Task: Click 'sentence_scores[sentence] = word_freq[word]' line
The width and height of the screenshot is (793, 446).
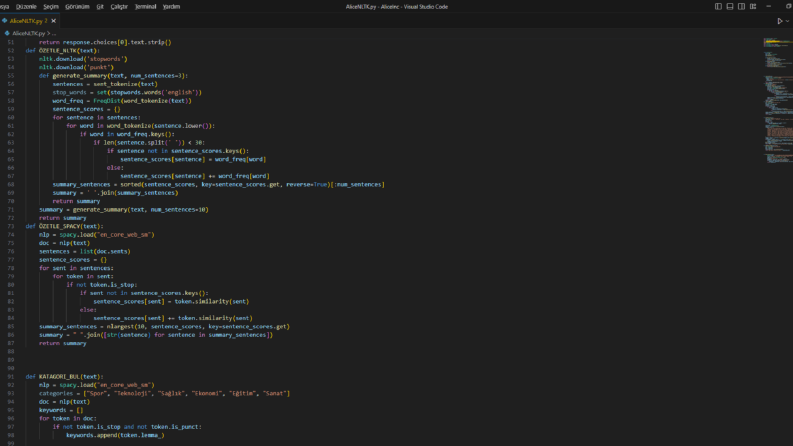Action: tap(193, 159)
